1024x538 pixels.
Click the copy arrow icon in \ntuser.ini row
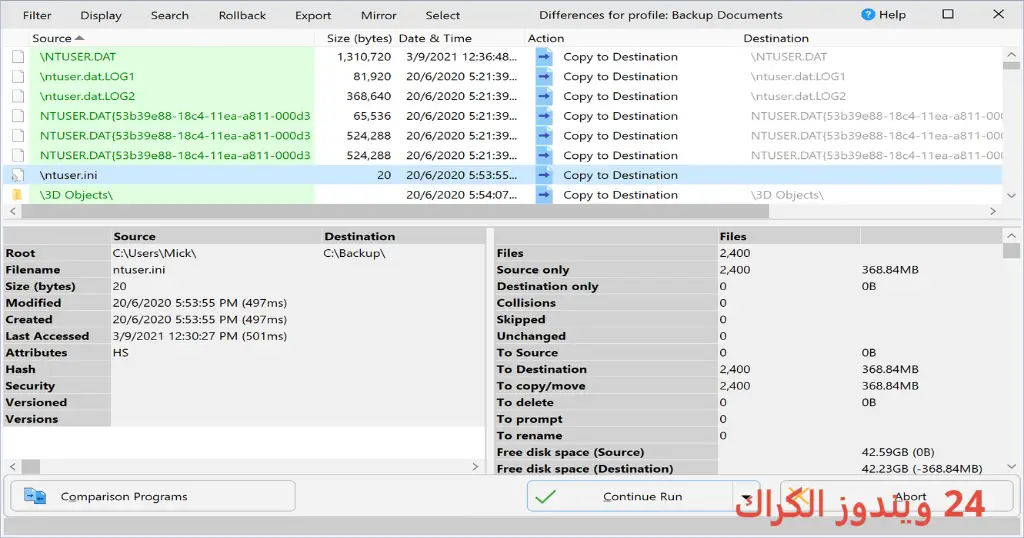544,175
